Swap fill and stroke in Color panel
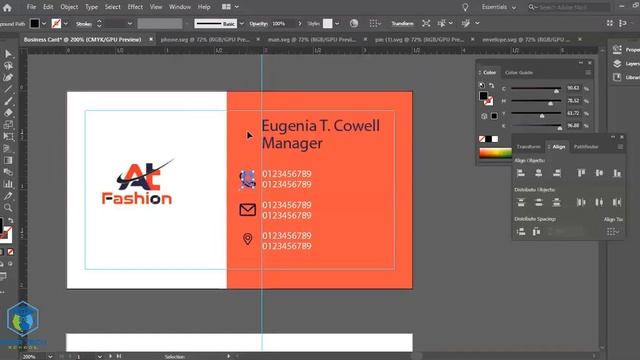 tap(491, 86)
